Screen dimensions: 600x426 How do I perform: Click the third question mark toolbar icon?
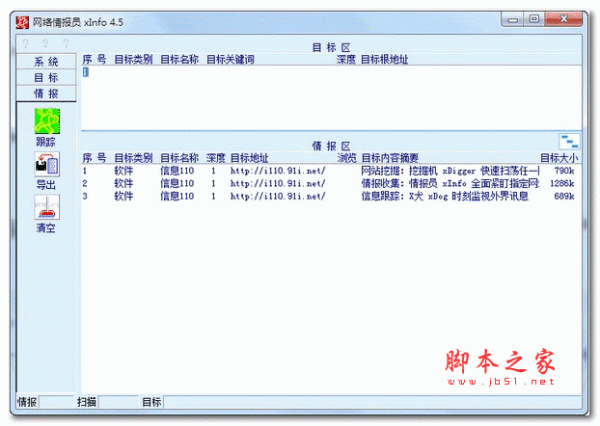pos(66,43)
